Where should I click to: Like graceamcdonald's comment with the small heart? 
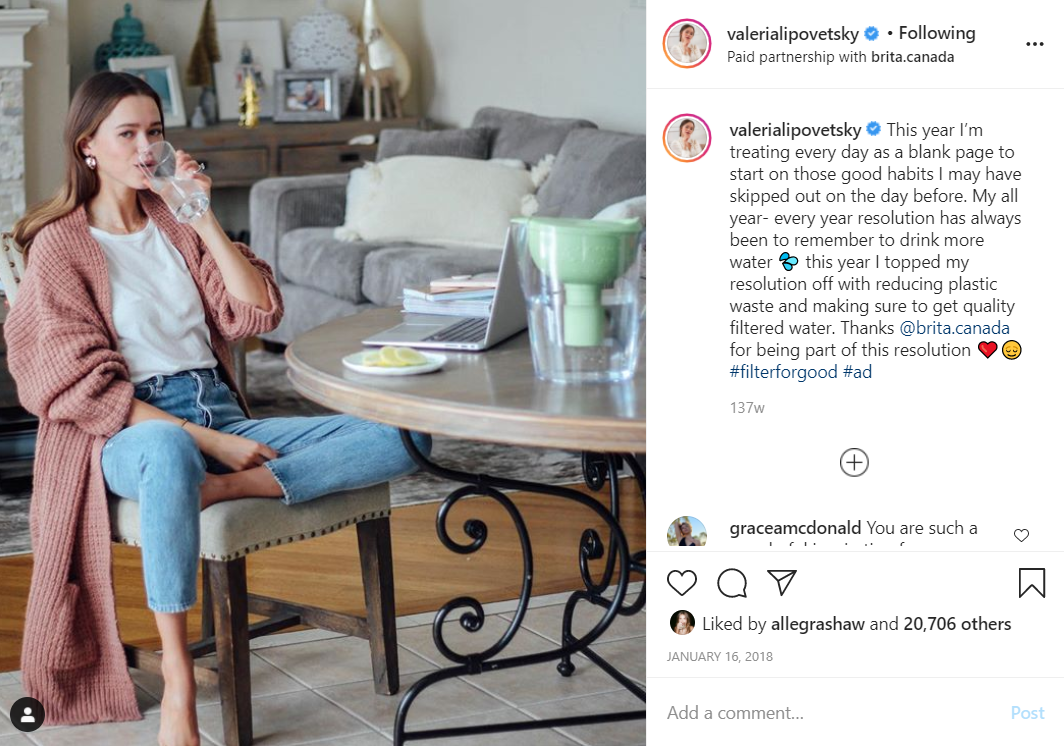(1021, 535)
